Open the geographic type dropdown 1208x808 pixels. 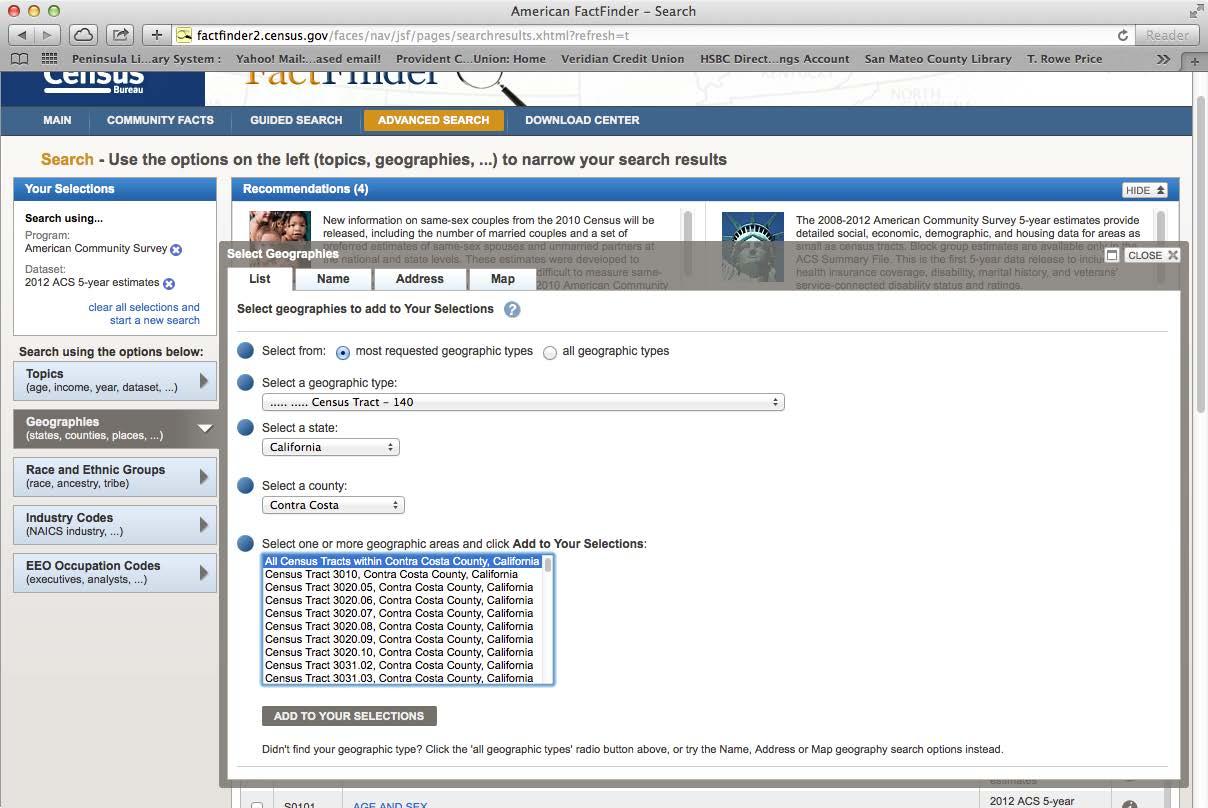(523, 402)
